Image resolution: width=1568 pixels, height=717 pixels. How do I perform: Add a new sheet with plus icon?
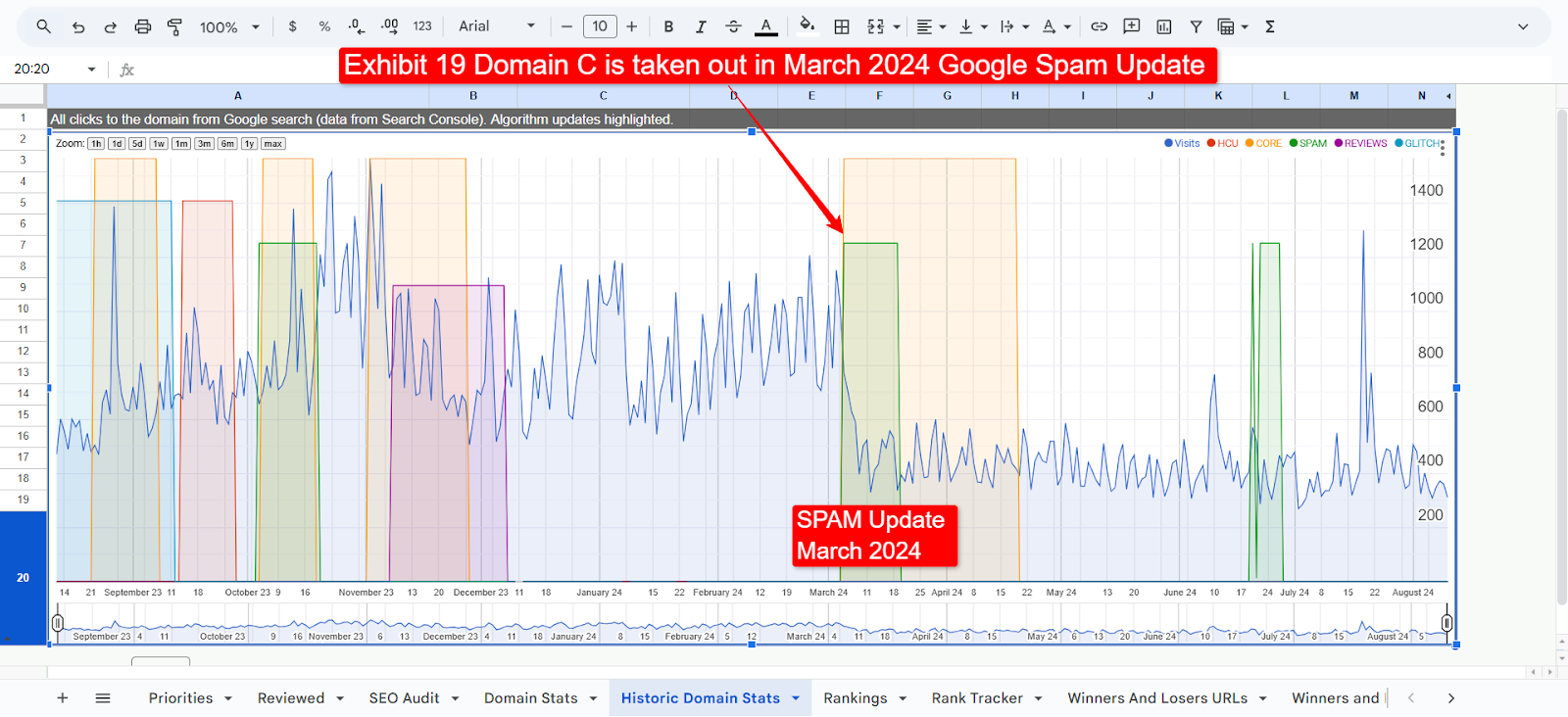point(63,697)
